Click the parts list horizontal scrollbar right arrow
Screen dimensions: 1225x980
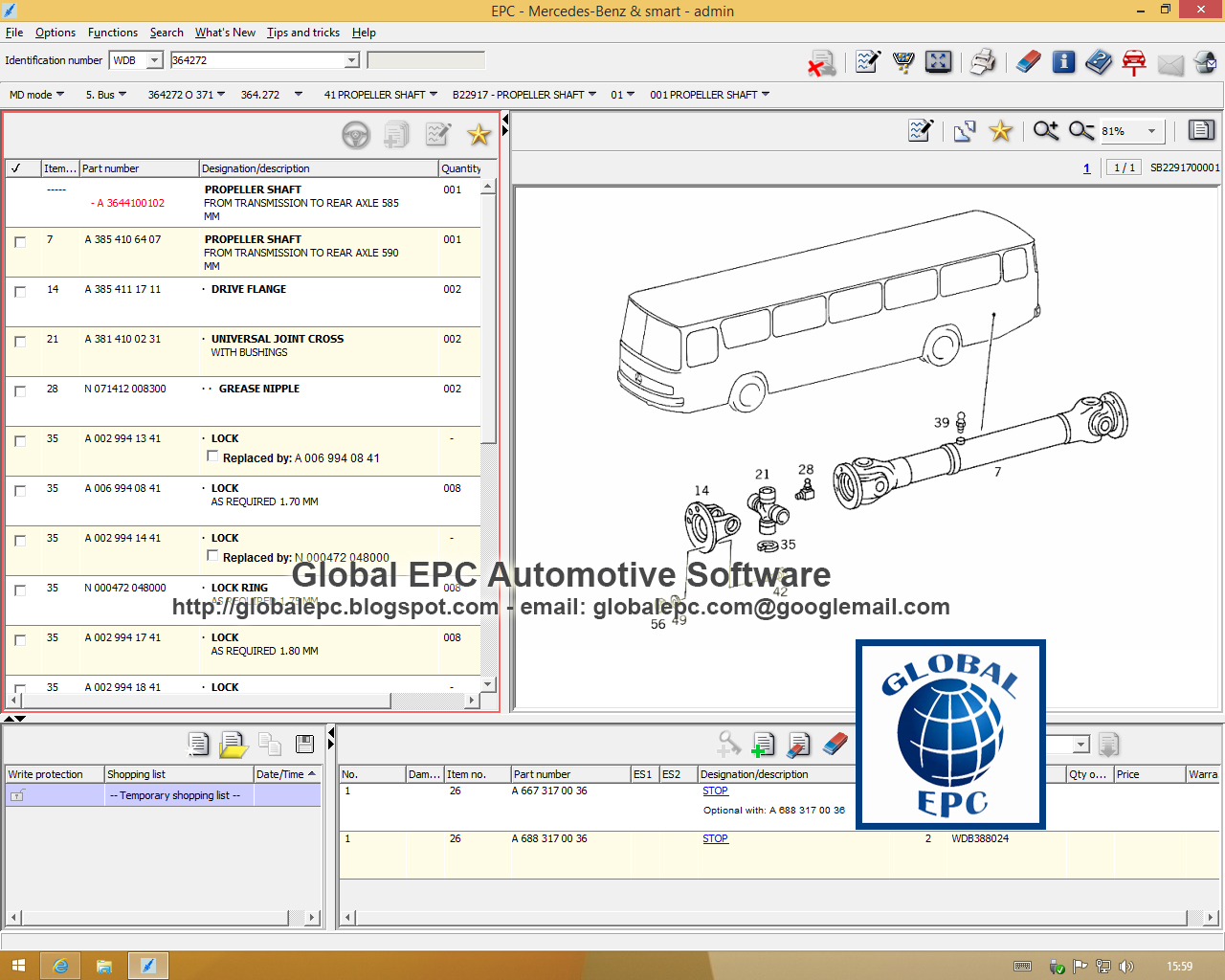coord(471,701)
